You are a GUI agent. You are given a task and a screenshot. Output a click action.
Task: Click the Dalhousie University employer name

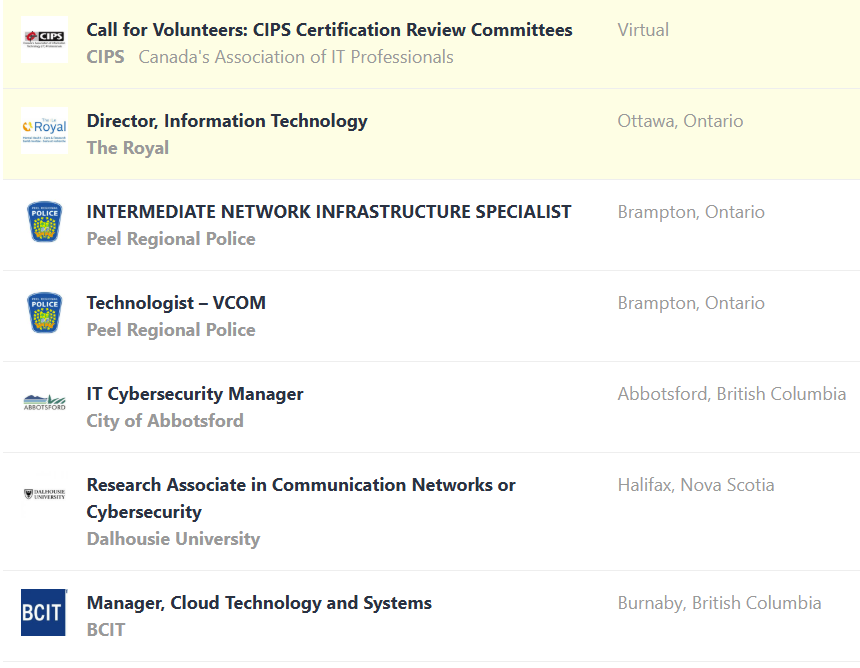coord(173,539)
